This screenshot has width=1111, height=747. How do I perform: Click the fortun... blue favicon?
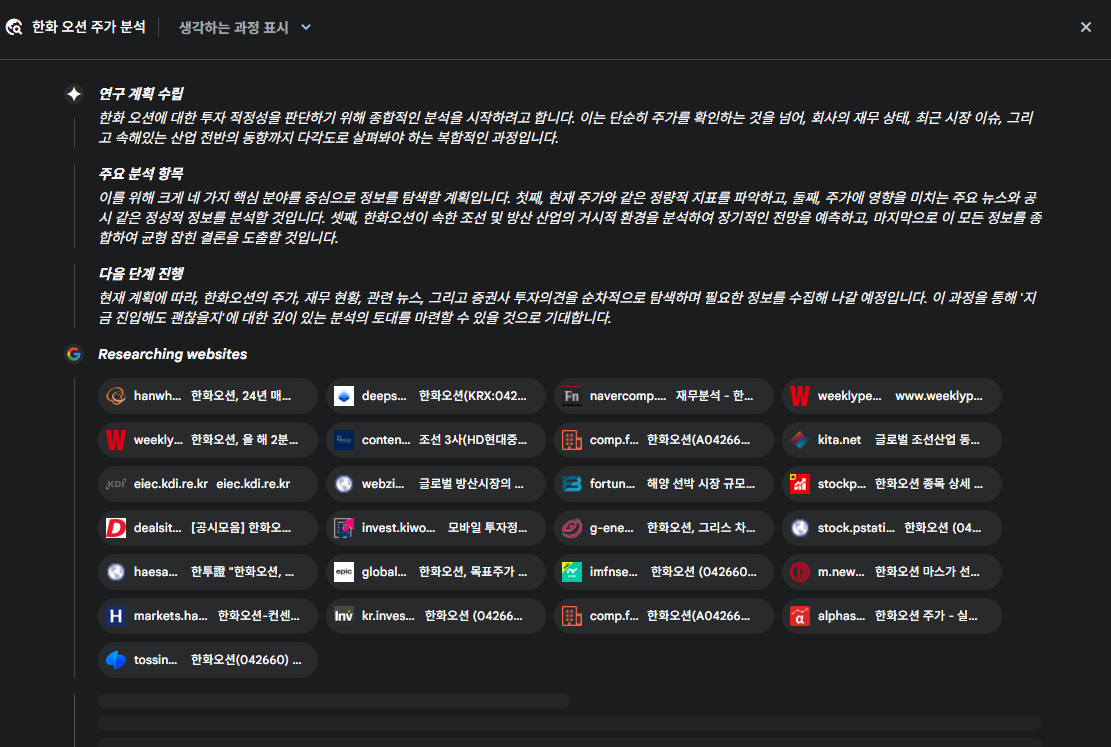tap(572, 483)
